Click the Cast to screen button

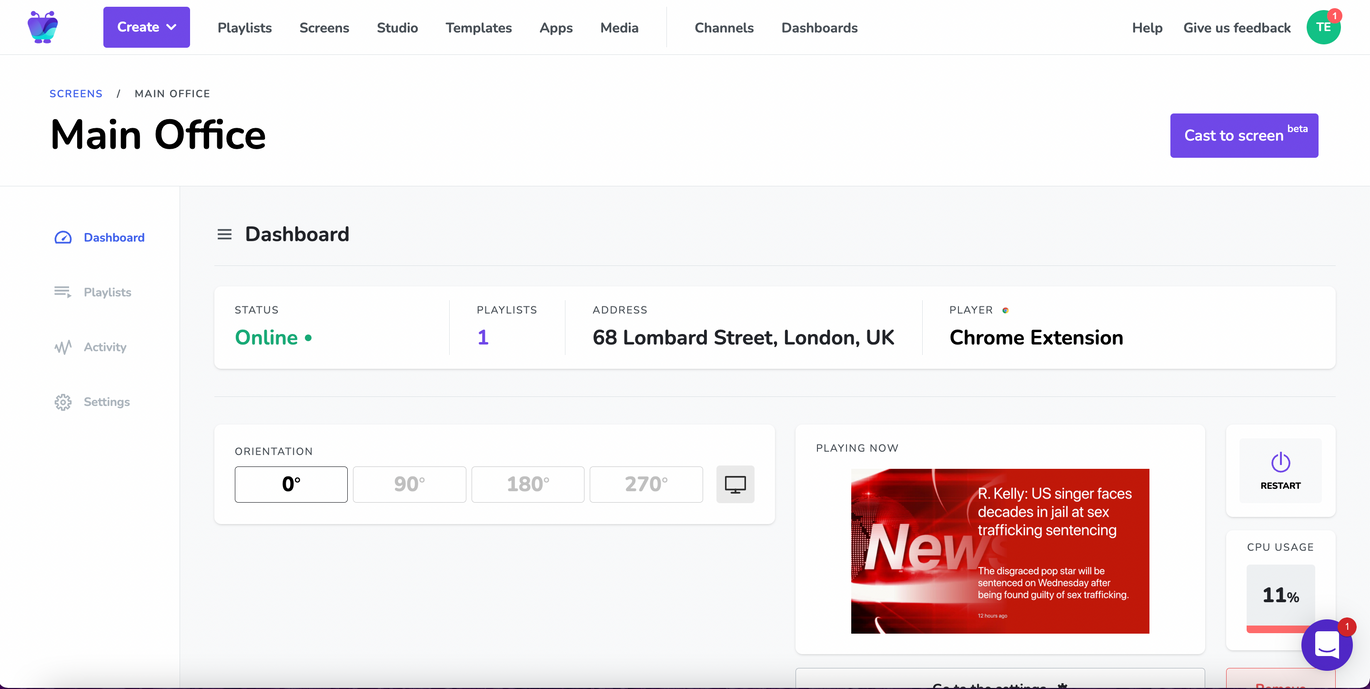[1243, 135]
